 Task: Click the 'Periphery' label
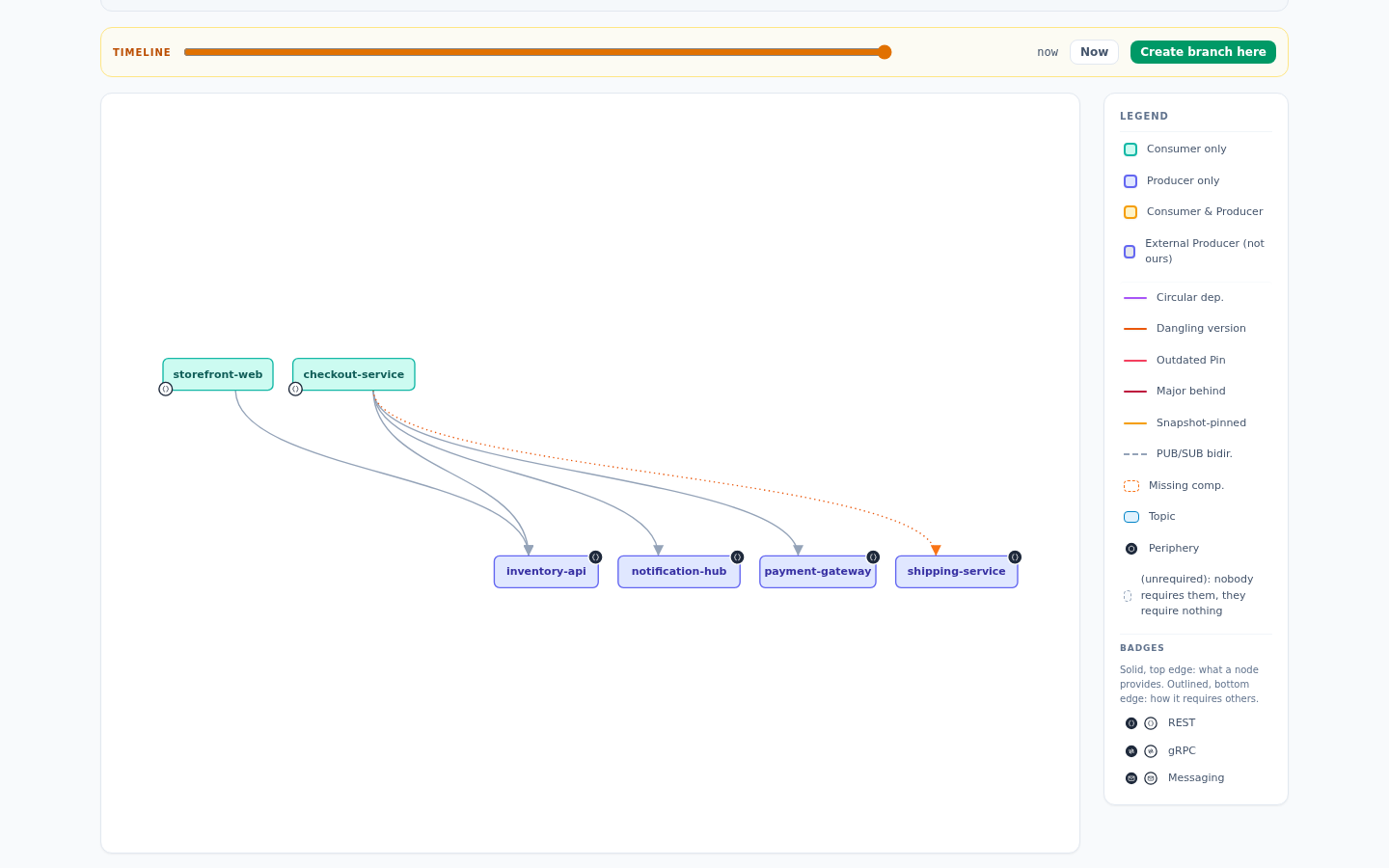pos(1174,548)
